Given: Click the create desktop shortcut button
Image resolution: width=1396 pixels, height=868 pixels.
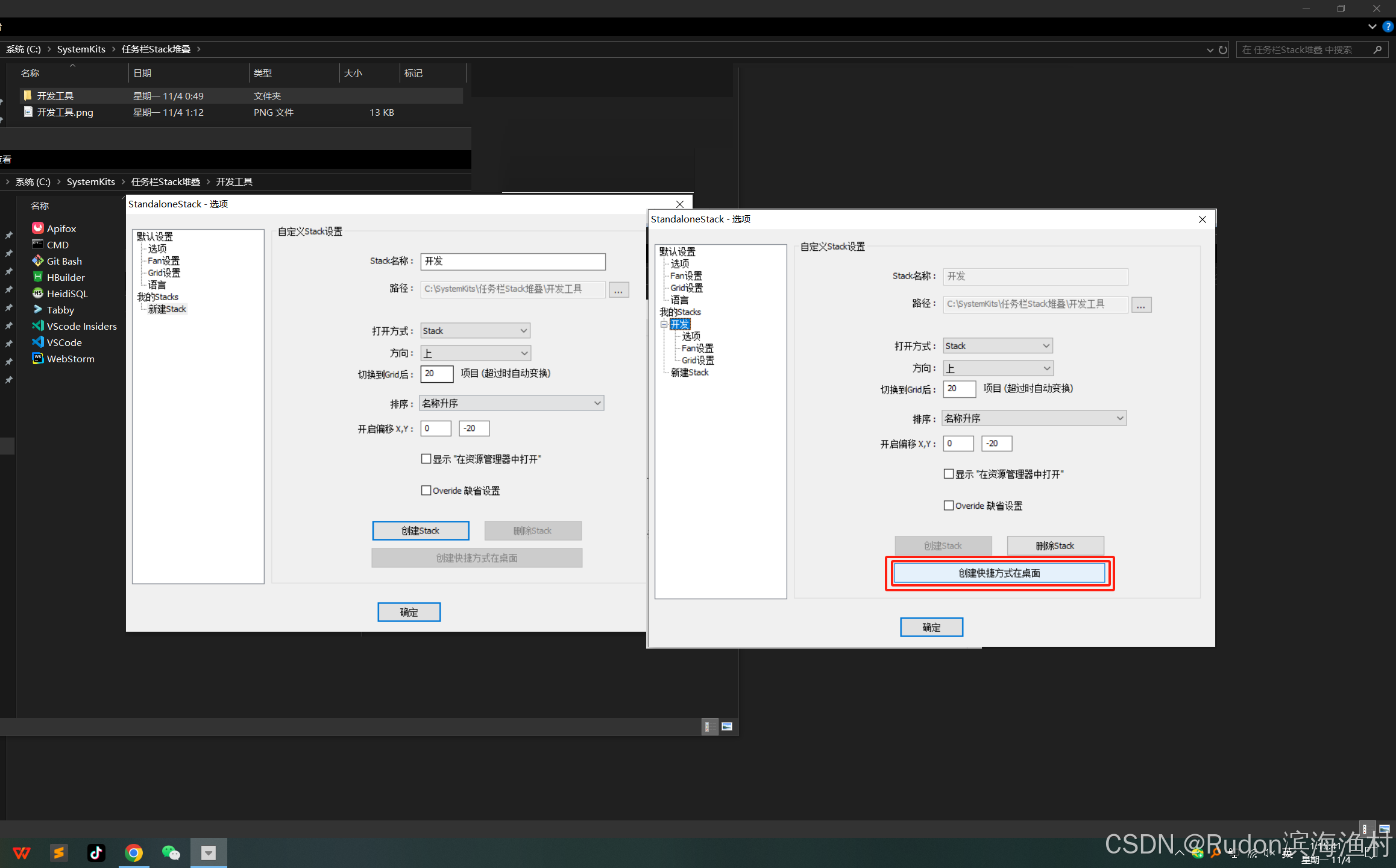Looking at the screenshot, I should click(x=999, y=573).
